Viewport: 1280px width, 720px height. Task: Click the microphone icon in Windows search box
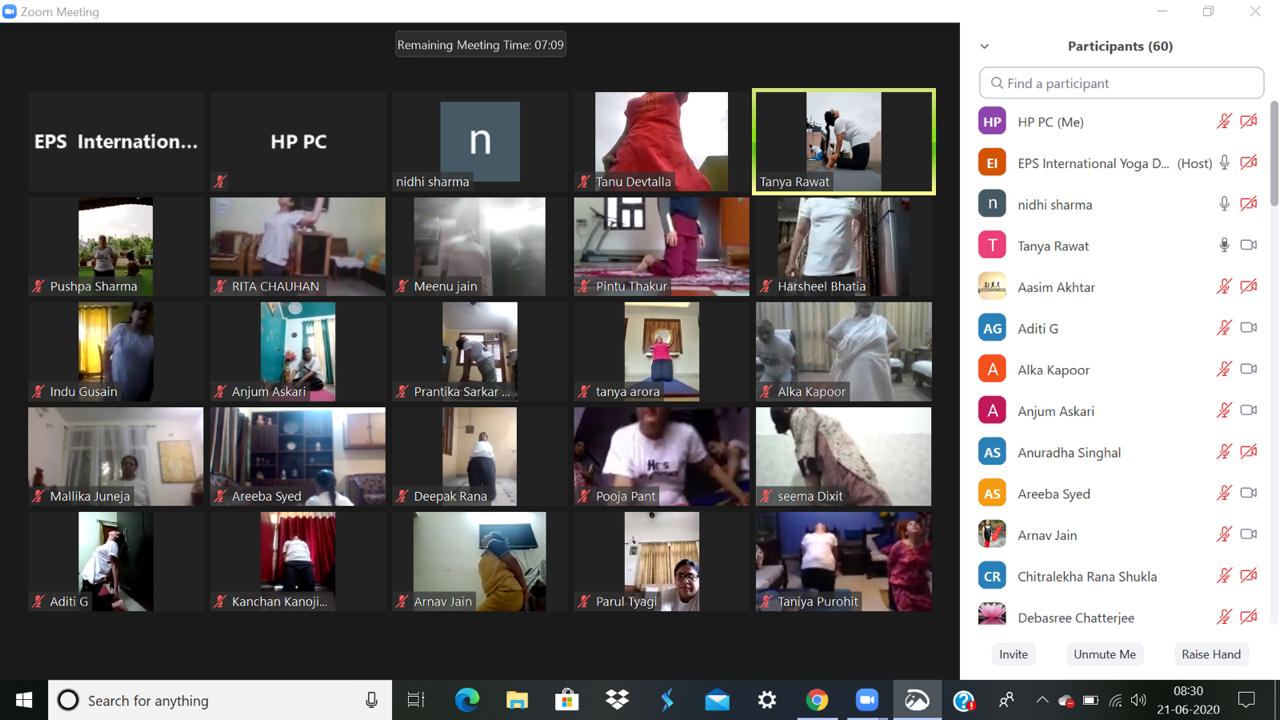371,700
